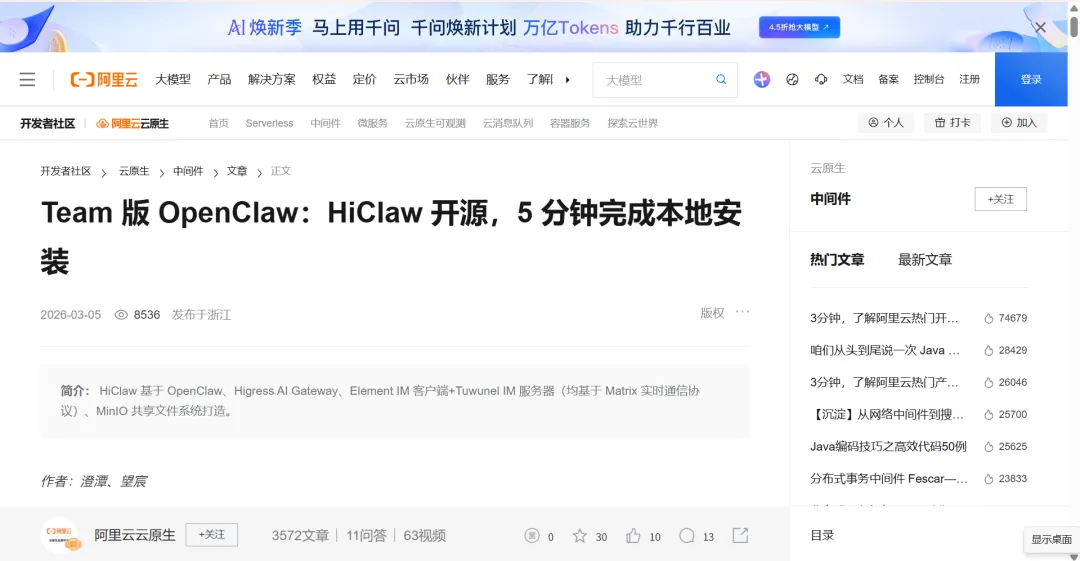Click the 4.5折抢大模型 banner button
The image size is (1080, 561).
coord(799,27)
